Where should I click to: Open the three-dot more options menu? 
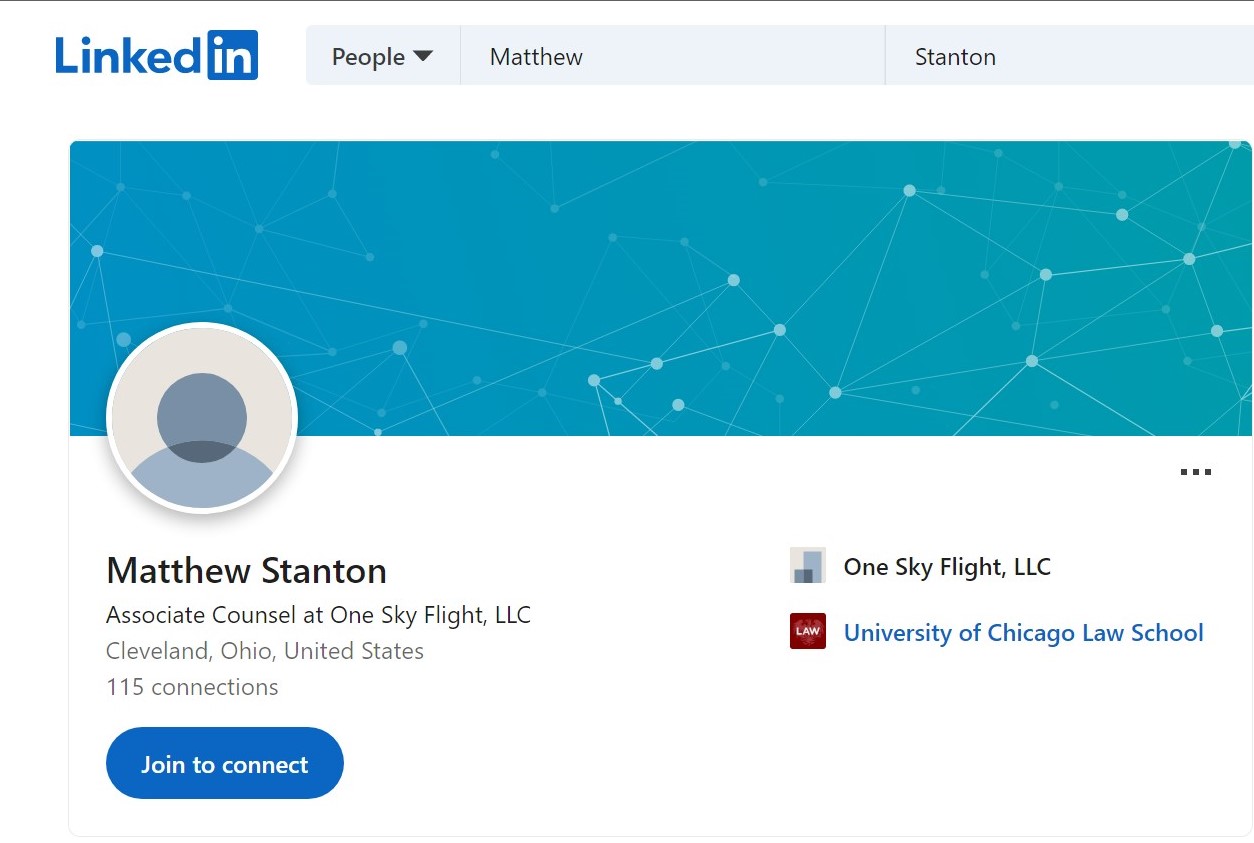pos(1195,472)
